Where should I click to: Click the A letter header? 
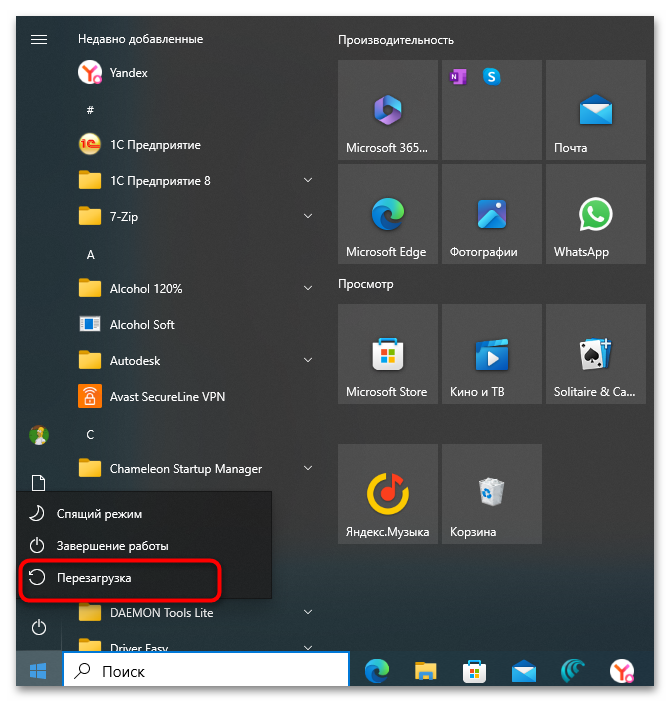coord(90,255)
